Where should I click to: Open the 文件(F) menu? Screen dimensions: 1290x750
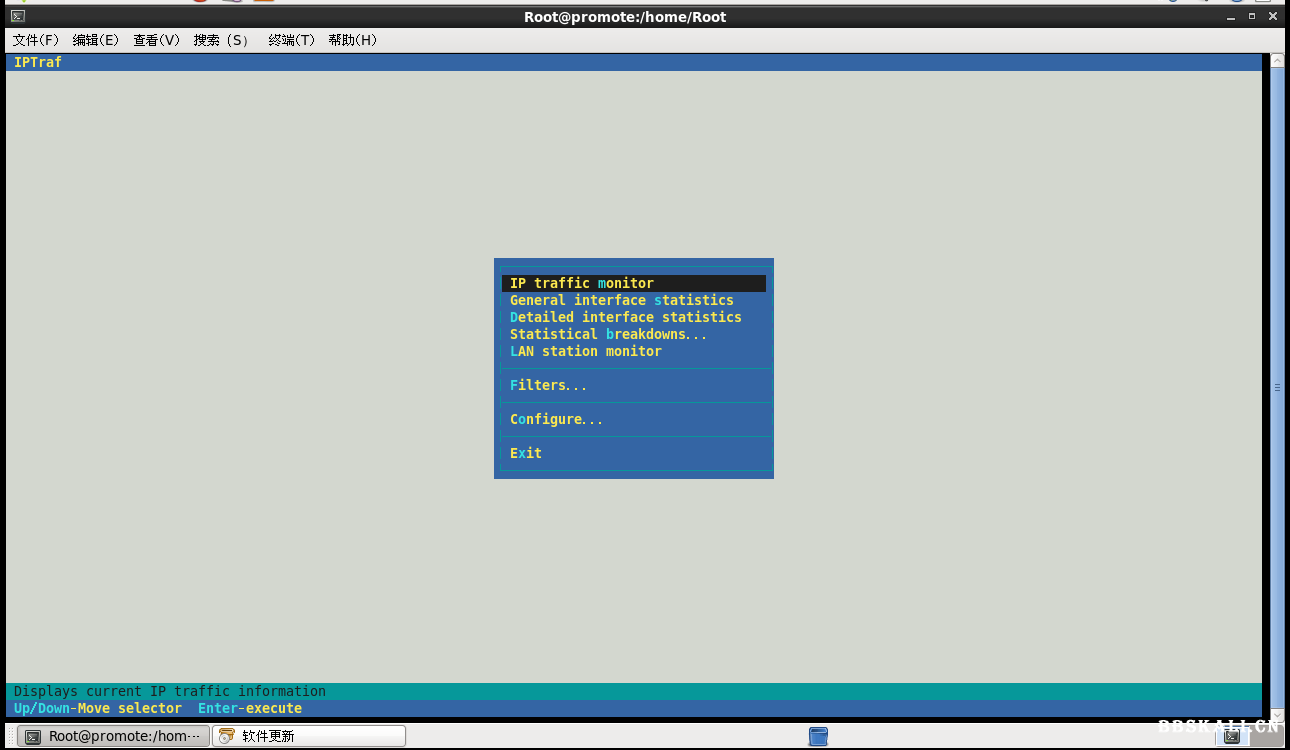click(x=36, y=40)
